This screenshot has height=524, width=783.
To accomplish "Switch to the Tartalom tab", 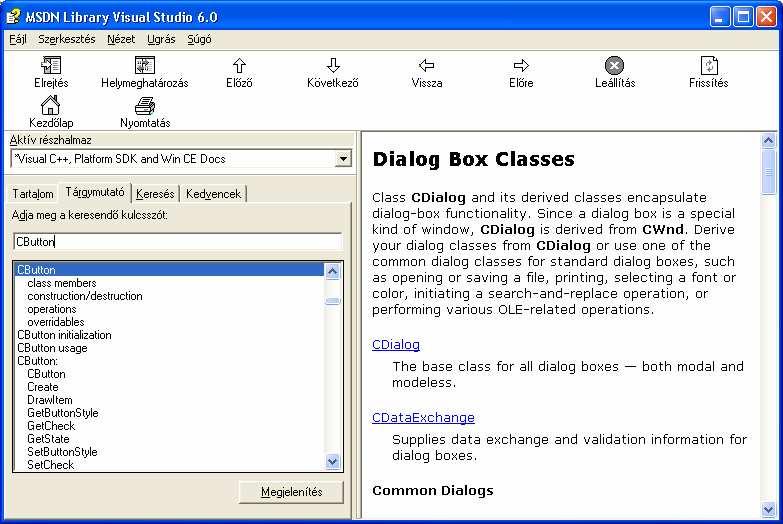I will (x=32, y=194).
